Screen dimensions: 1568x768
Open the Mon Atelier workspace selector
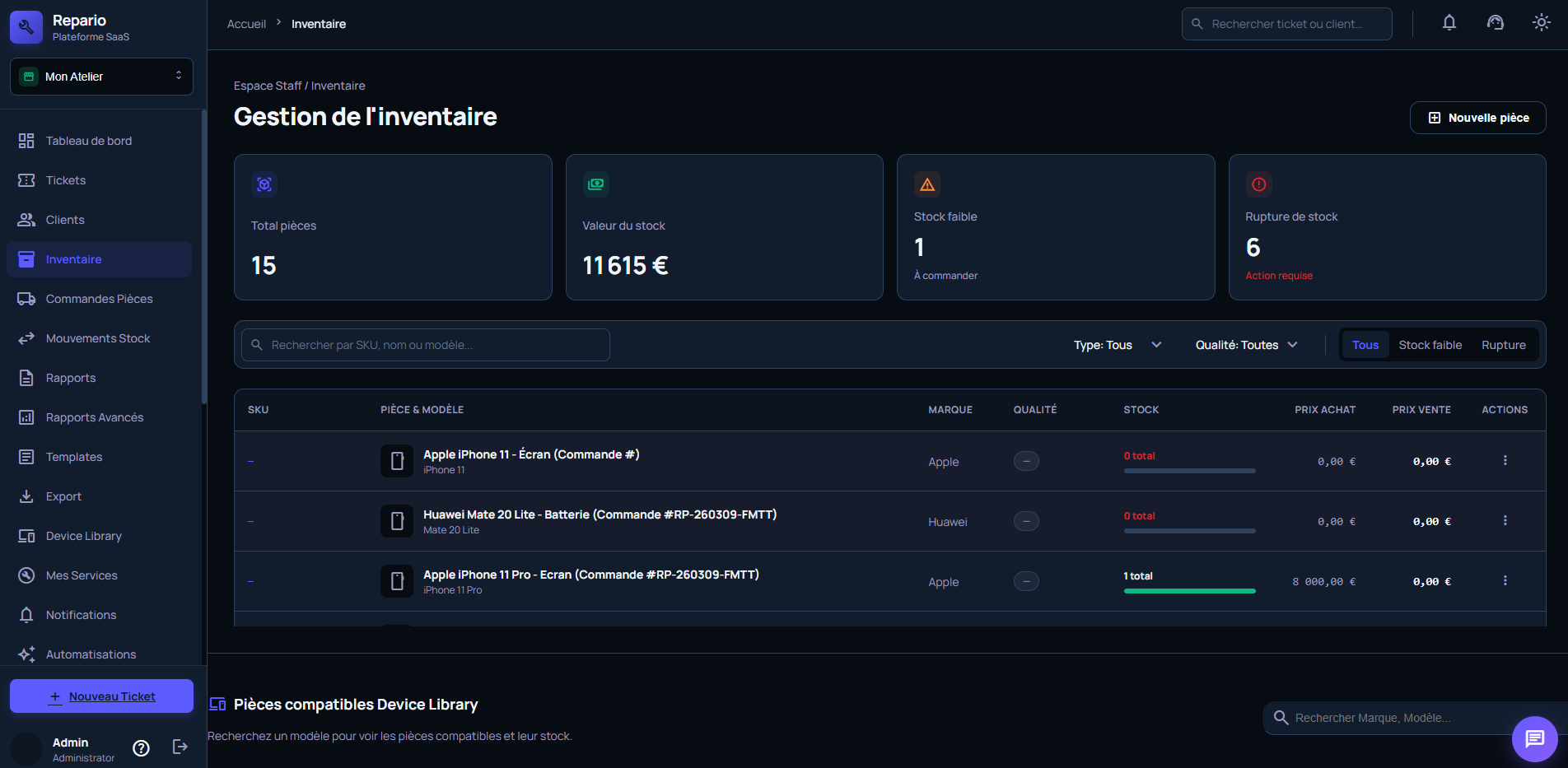(x=101, y=77)
